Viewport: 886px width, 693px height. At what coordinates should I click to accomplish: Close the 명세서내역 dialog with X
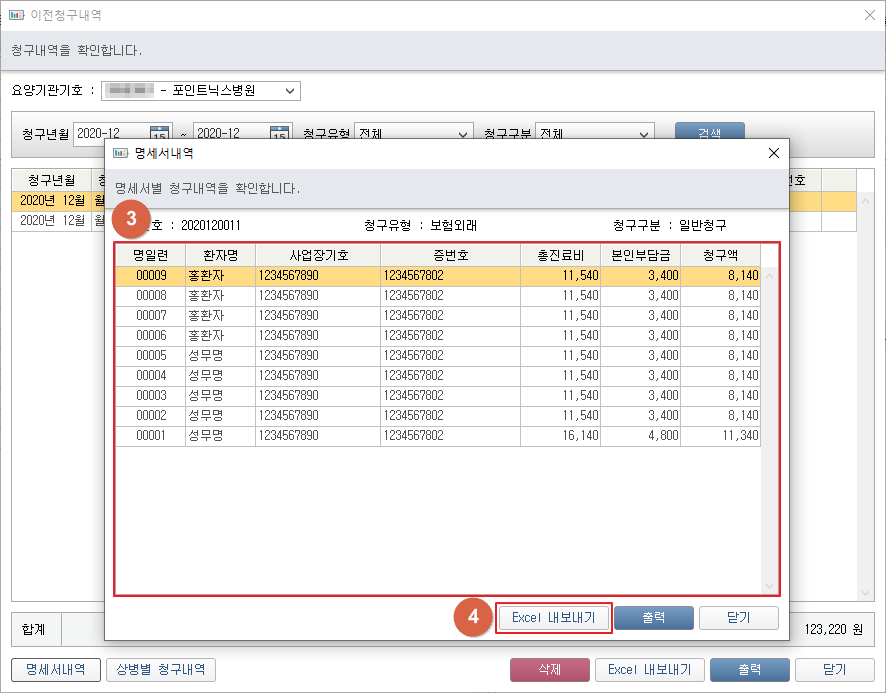773,153
